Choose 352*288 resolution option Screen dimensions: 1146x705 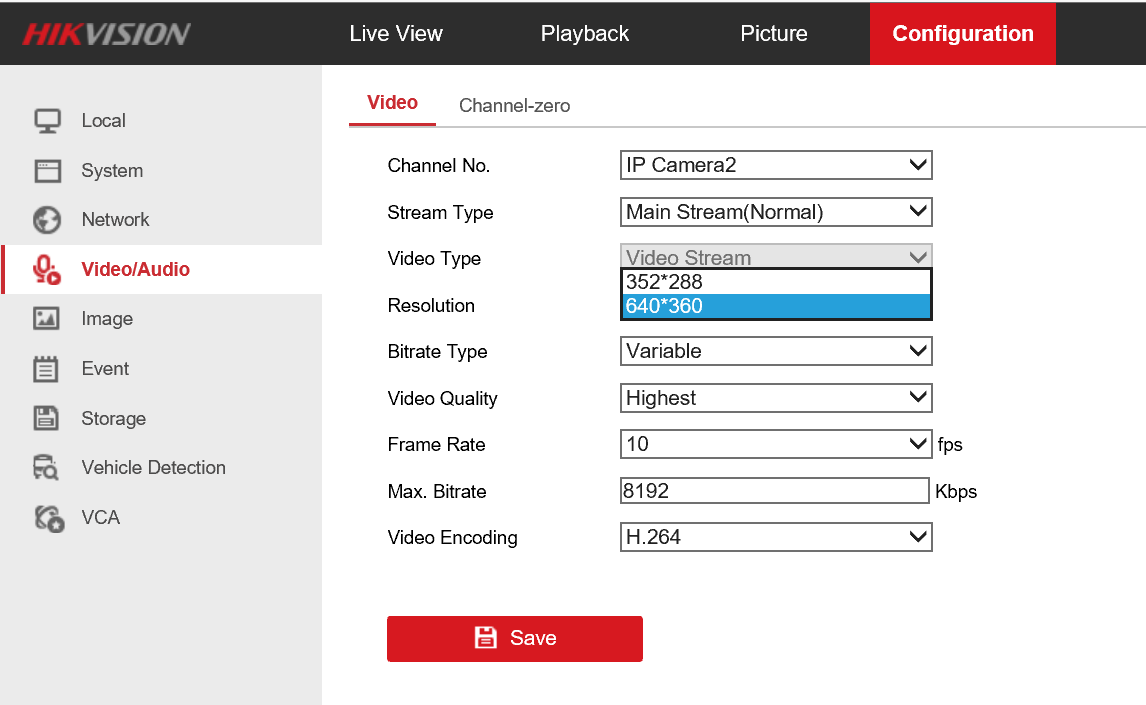pyautogui.click(x=776, y=282)
